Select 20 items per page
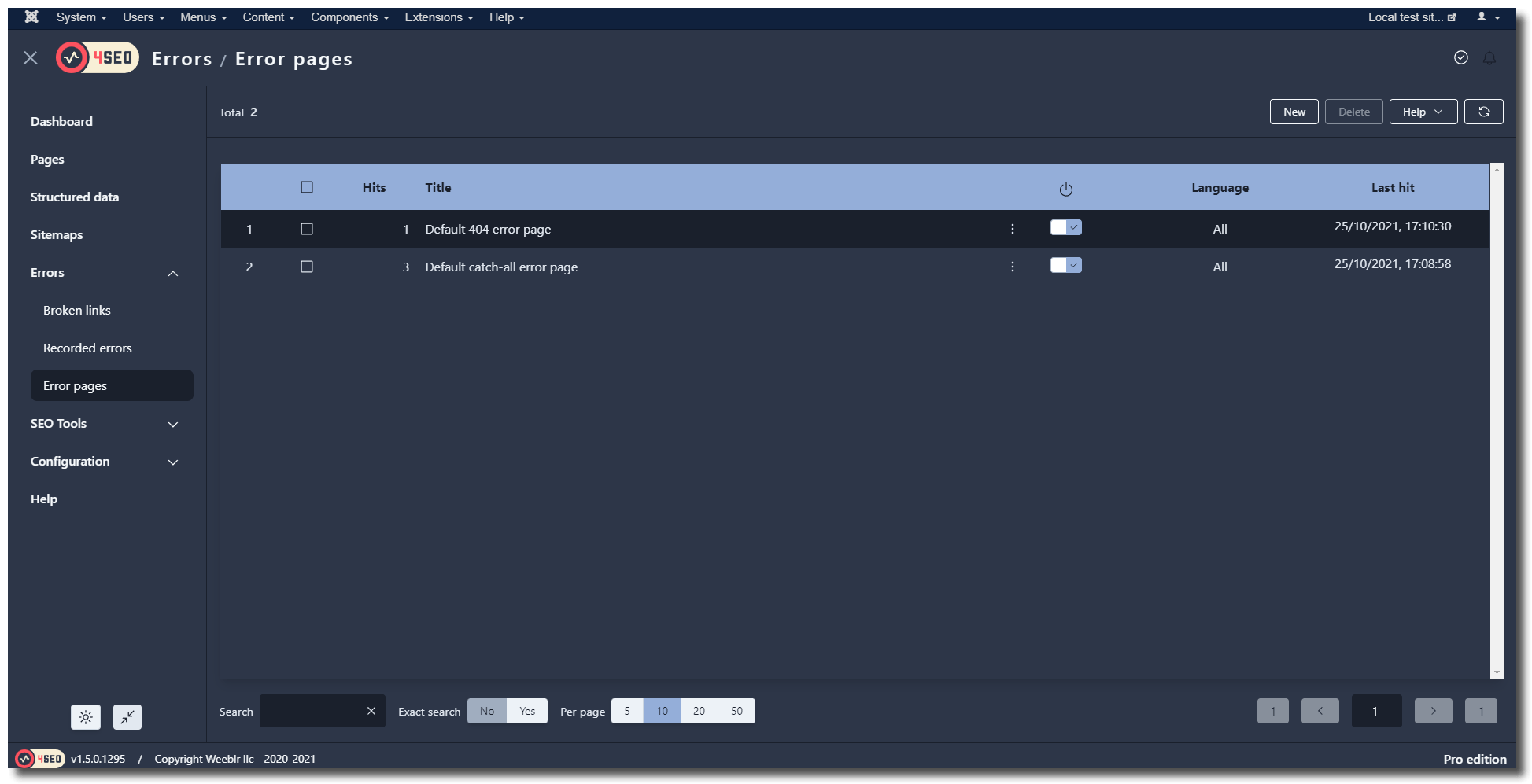 [699, 711]
